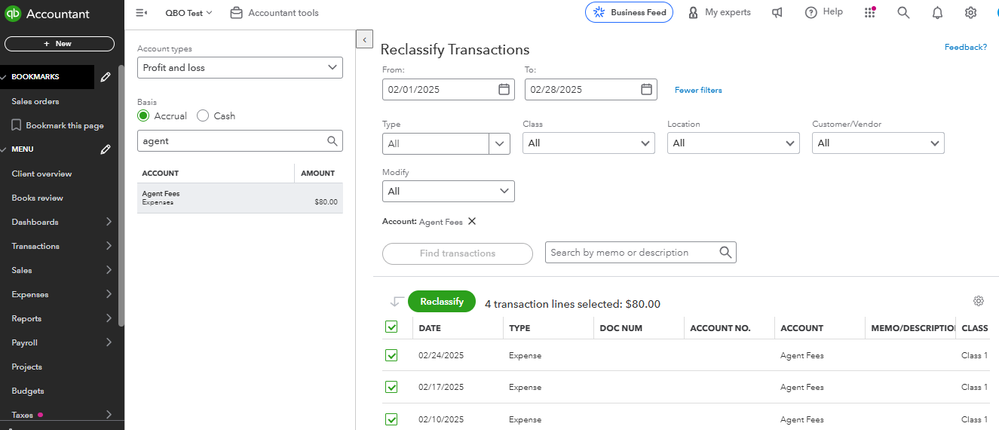Click the Search by memo or description field

640,252
